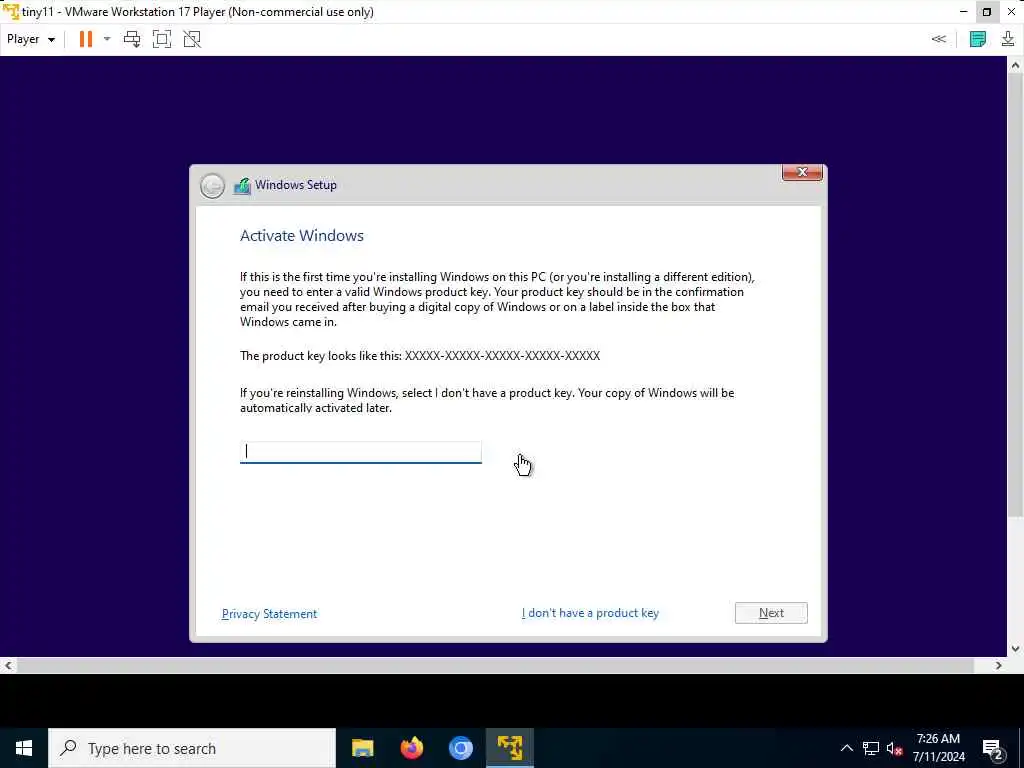This screenshot has height=768, width=1024.
Task: Click the horizontal scrollbar left arrow
Action: pyautogui.click(x=8, y=665)
